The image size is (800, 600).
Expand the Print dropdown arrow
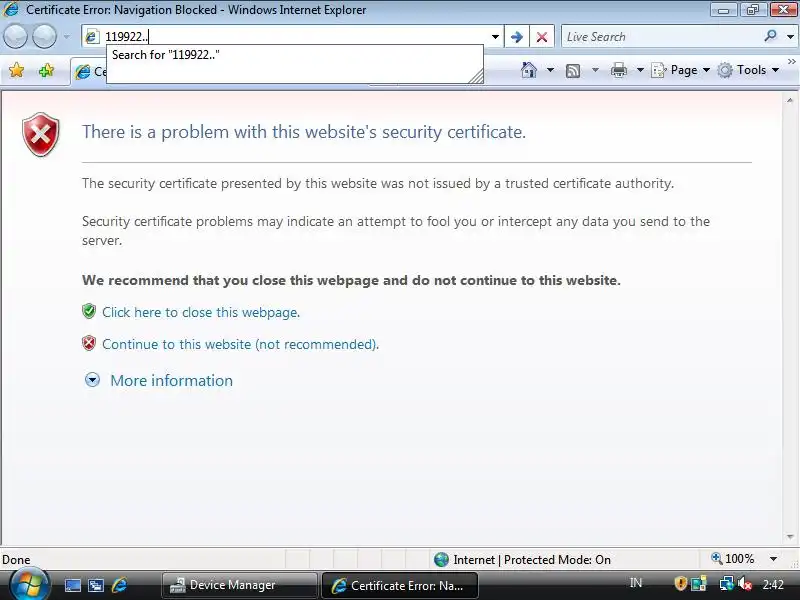(x=640, y=70)
